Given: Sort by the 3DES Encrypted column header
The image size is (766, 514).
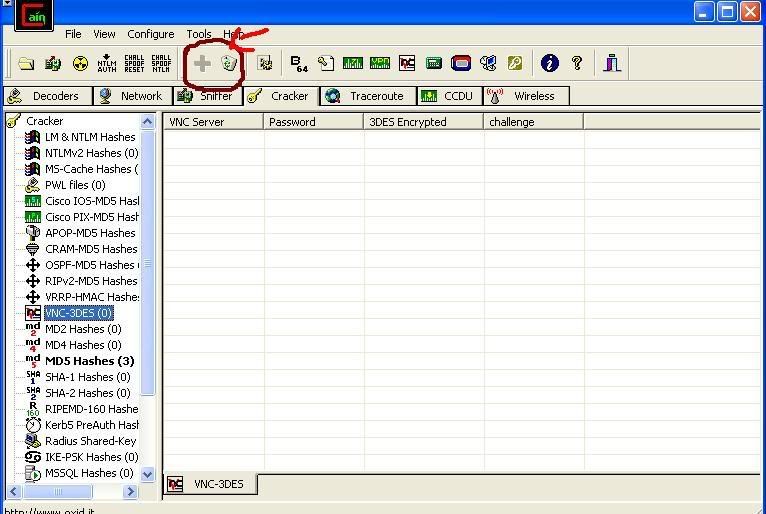Looking at the screenshot, I should (424, 122).
